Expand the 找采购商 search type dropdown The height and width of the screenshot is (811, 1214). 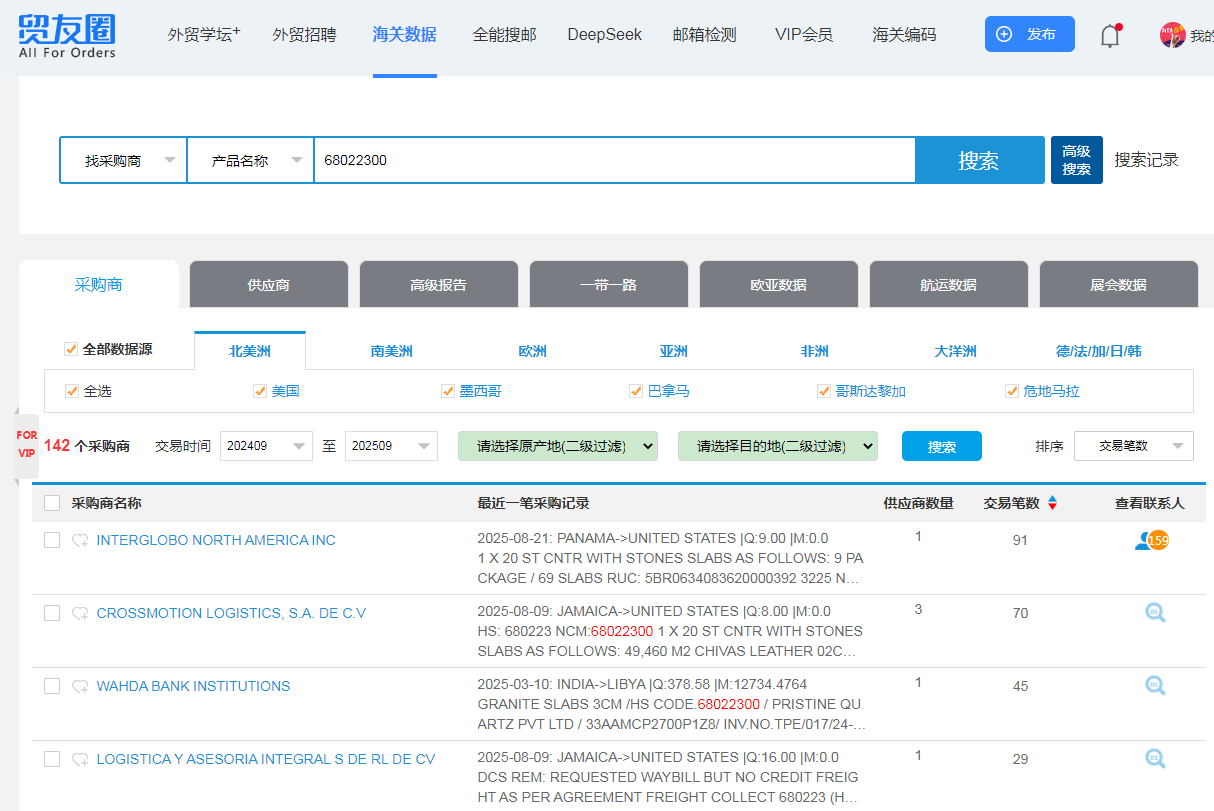(x=123, y=160)
